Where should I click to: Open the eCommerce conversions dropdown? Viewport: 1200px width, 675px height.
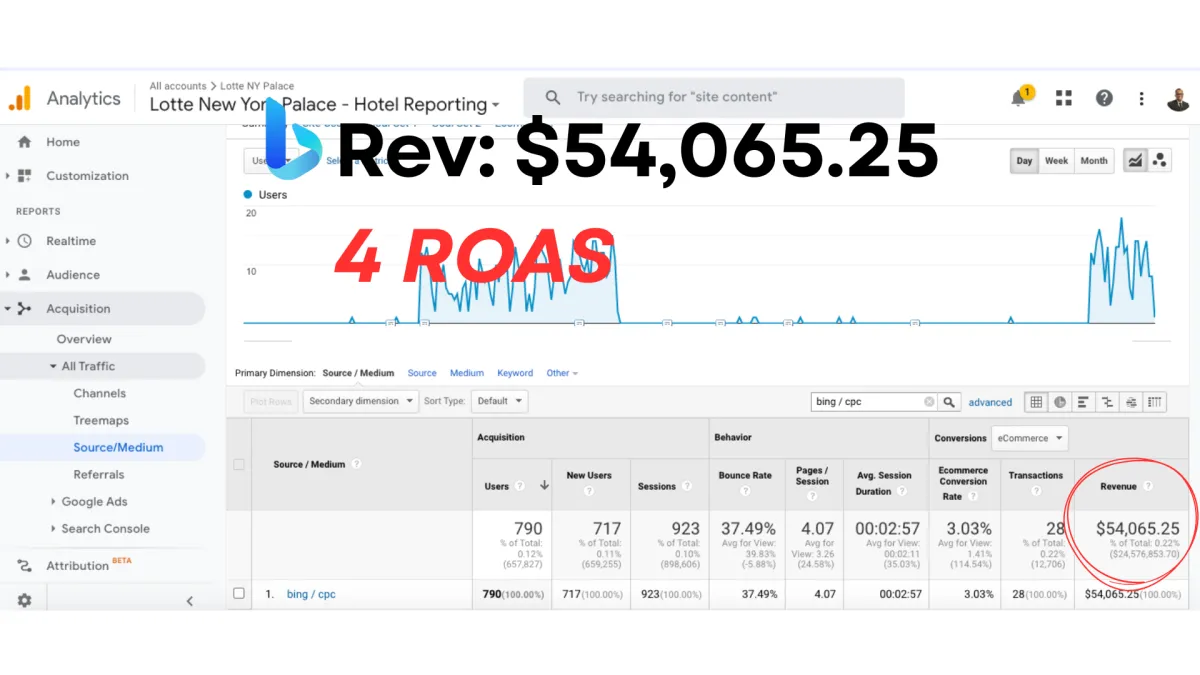pyautogui.click(x=1029, y=438)
